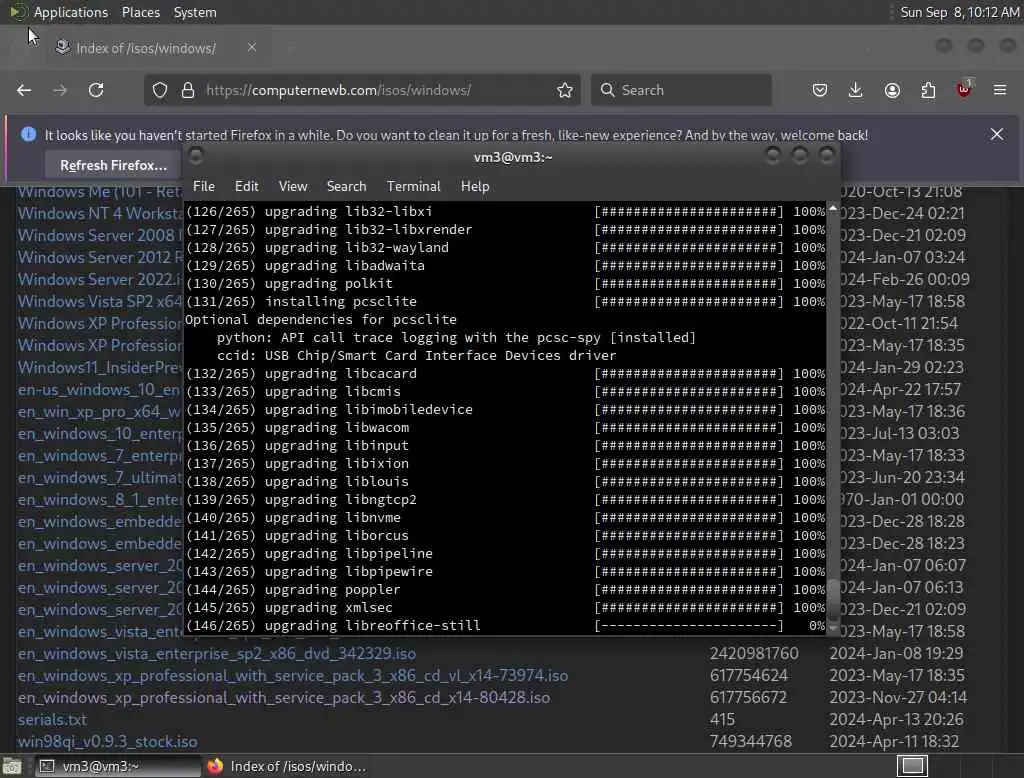Open the Windows Server 2022 link
Viewport: 1024px width, 778px height.
click(100, 279)
